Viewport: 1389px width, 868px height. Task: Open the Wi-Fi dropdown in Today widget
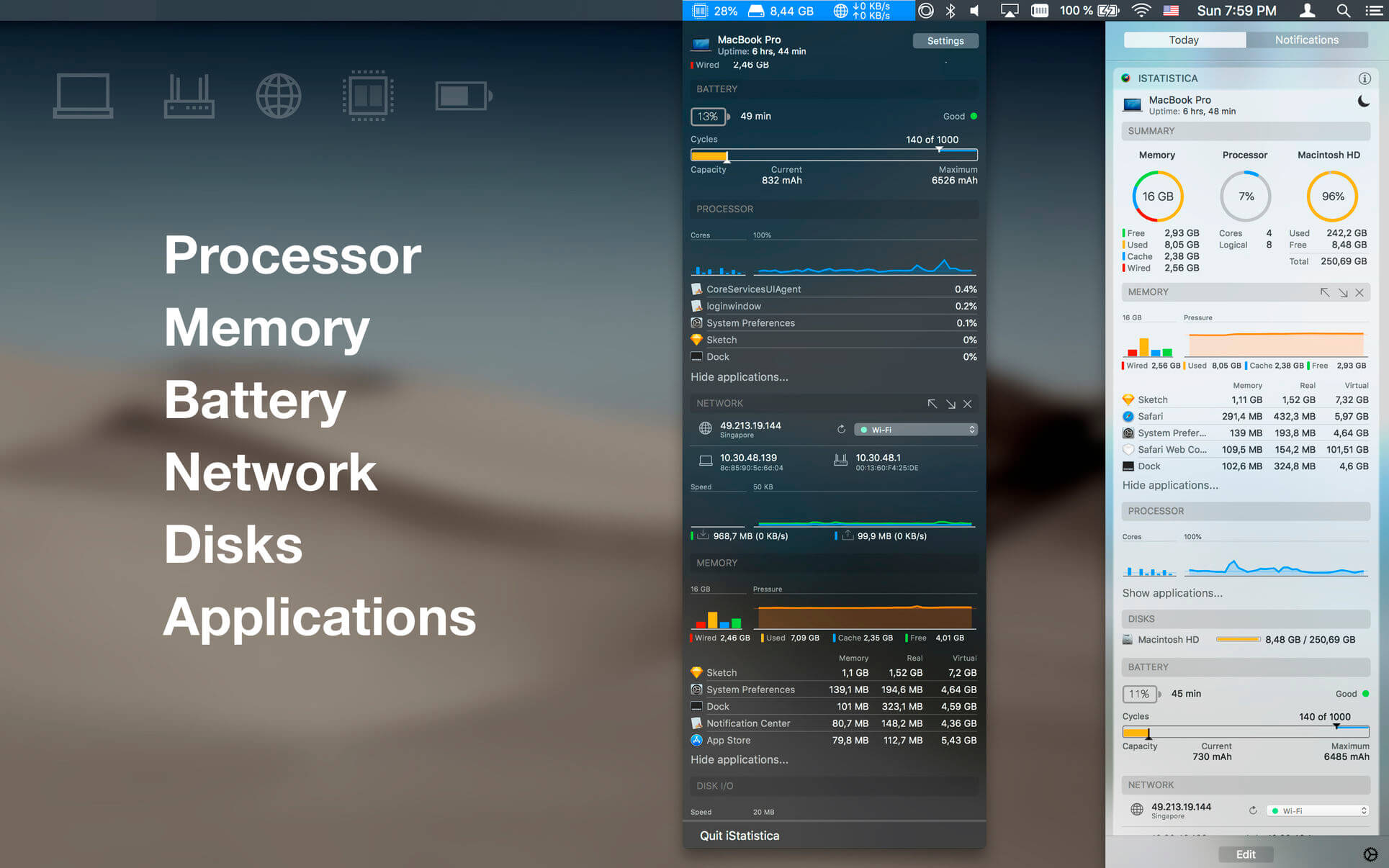[x=1318, y=811]
